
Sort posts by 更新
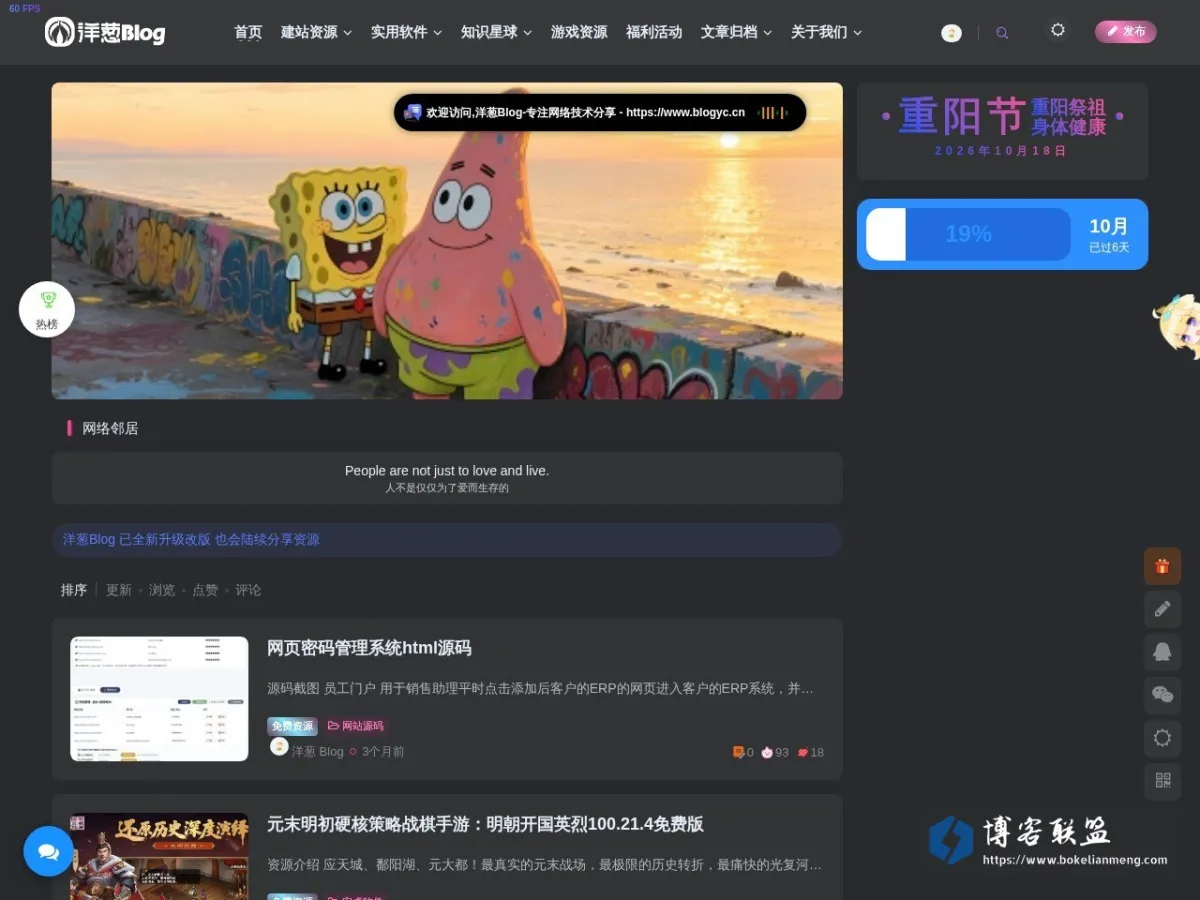click(x=119, y=590)
